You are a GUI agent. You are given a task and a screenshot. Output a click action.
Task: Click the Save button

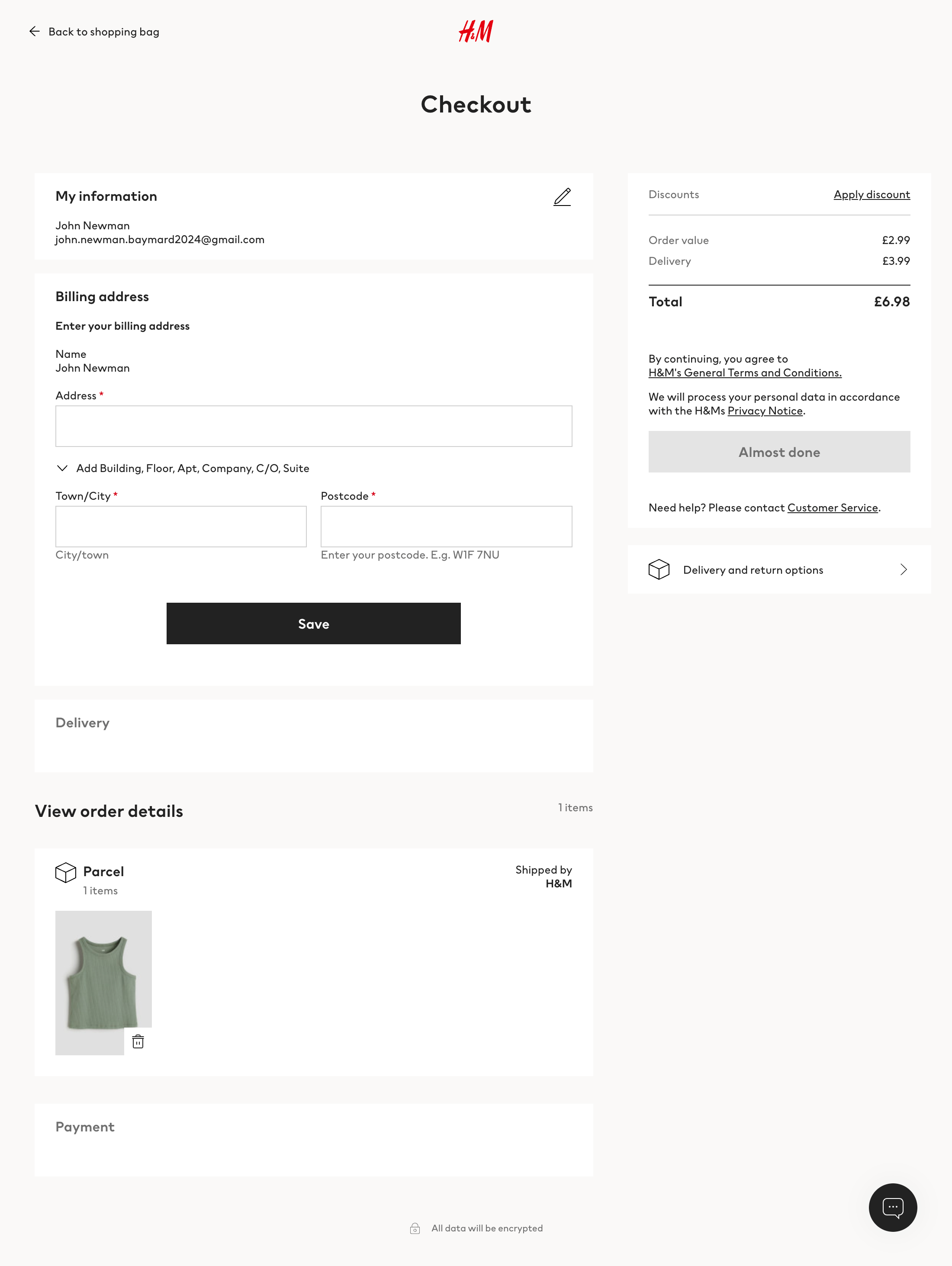313,623
